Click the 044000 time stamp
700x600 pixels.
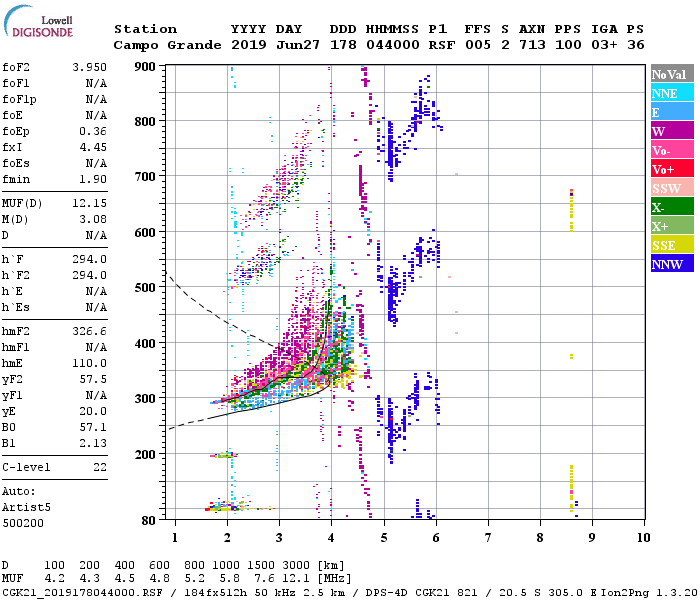click(x=393, y=45)
